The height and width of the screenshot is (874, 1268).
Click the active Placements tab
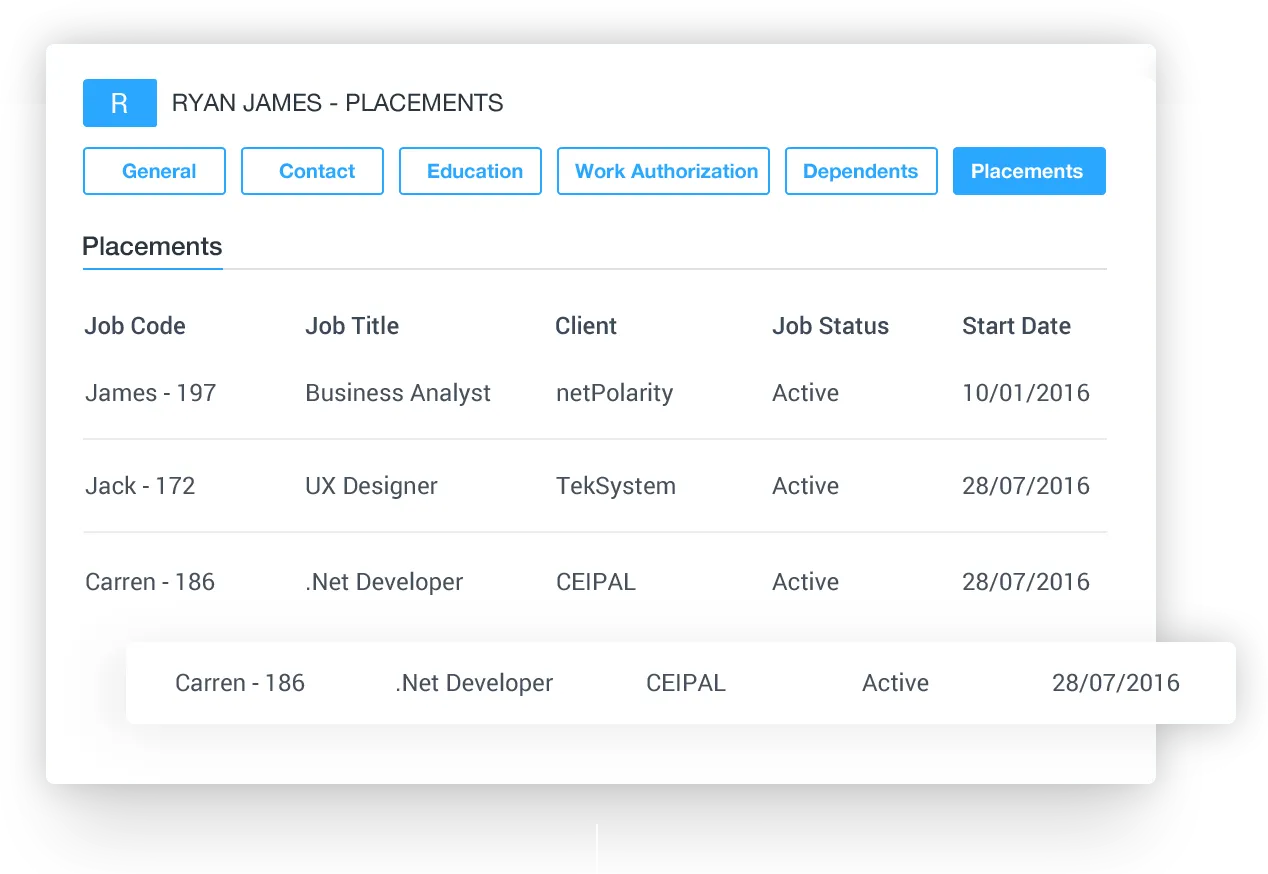[x=1029, y=171]
